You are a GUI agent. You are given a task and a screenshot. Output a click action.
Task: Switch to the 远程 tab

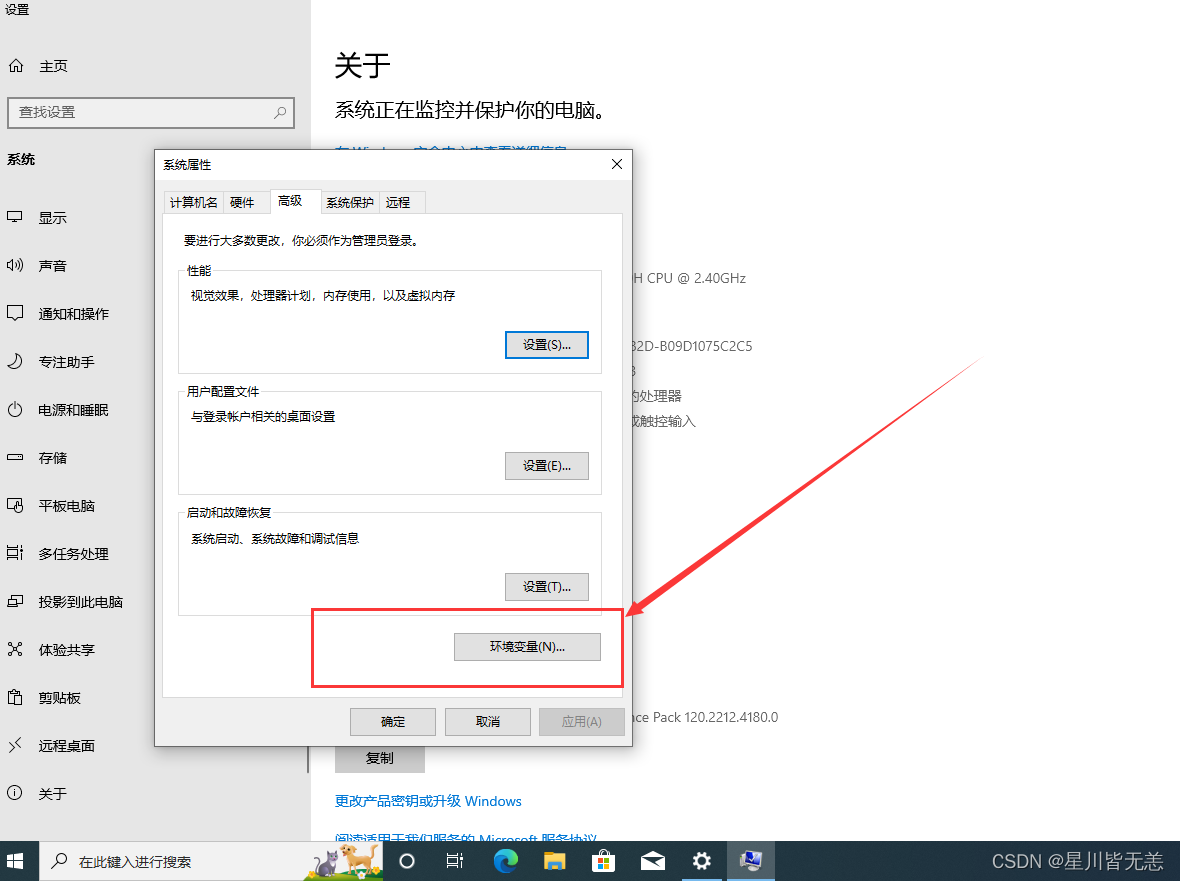399,201
